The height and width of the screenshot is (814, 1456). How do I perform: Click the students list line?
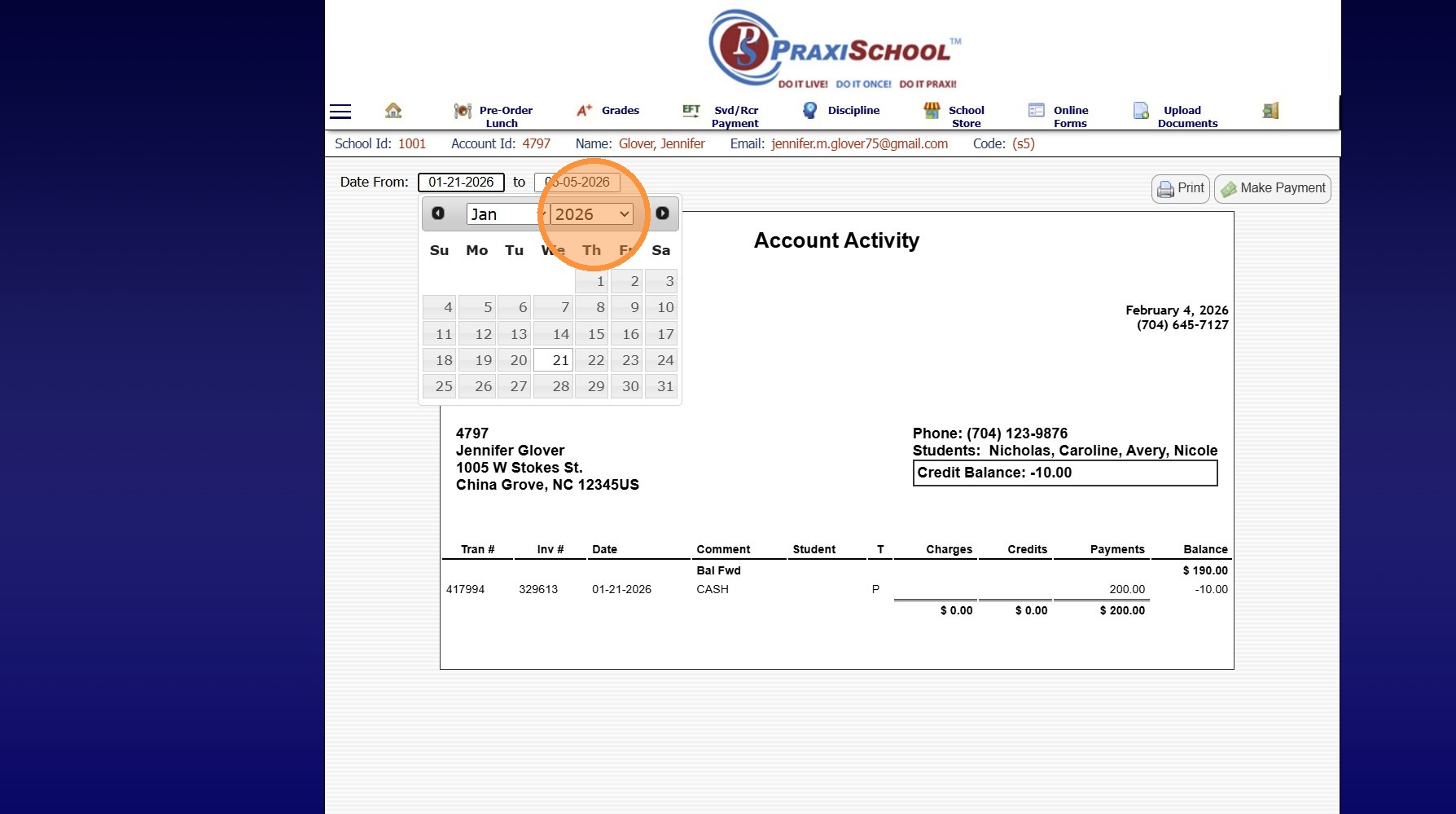point(1065,451)
